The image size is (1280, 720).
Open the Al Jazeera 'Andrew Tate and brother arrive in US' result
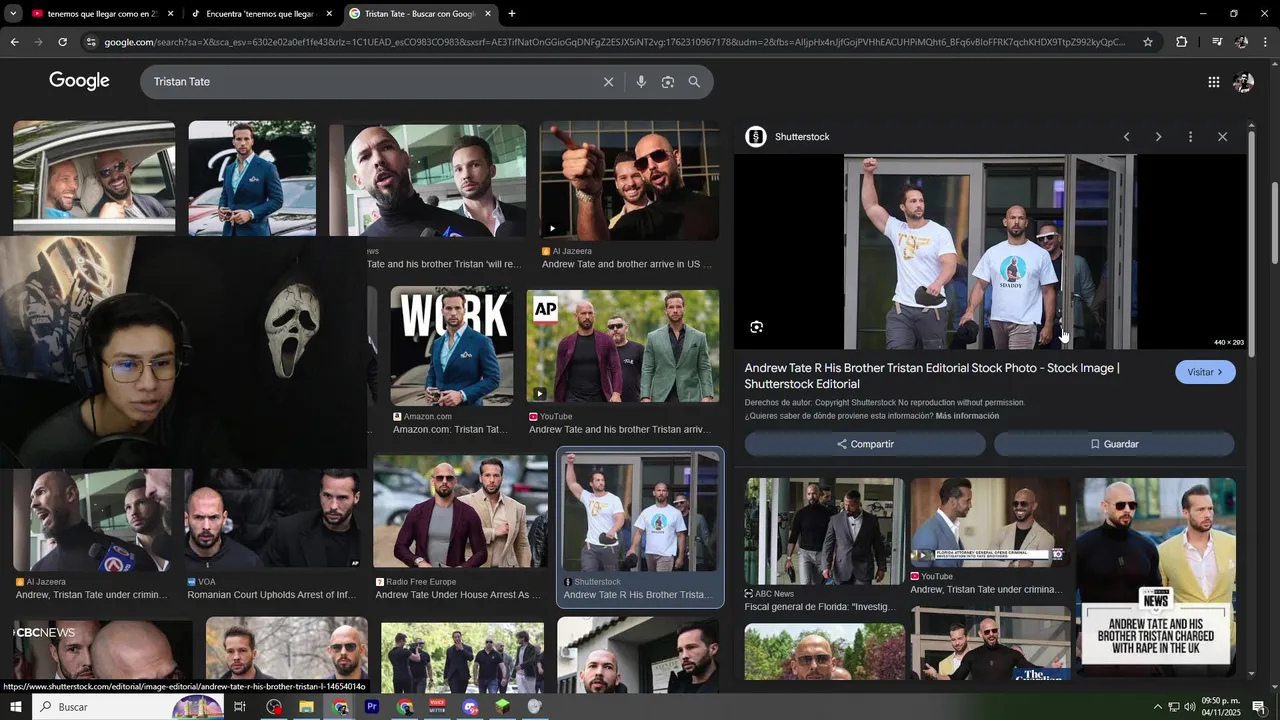pyautogui.click(x=629, y=181)
